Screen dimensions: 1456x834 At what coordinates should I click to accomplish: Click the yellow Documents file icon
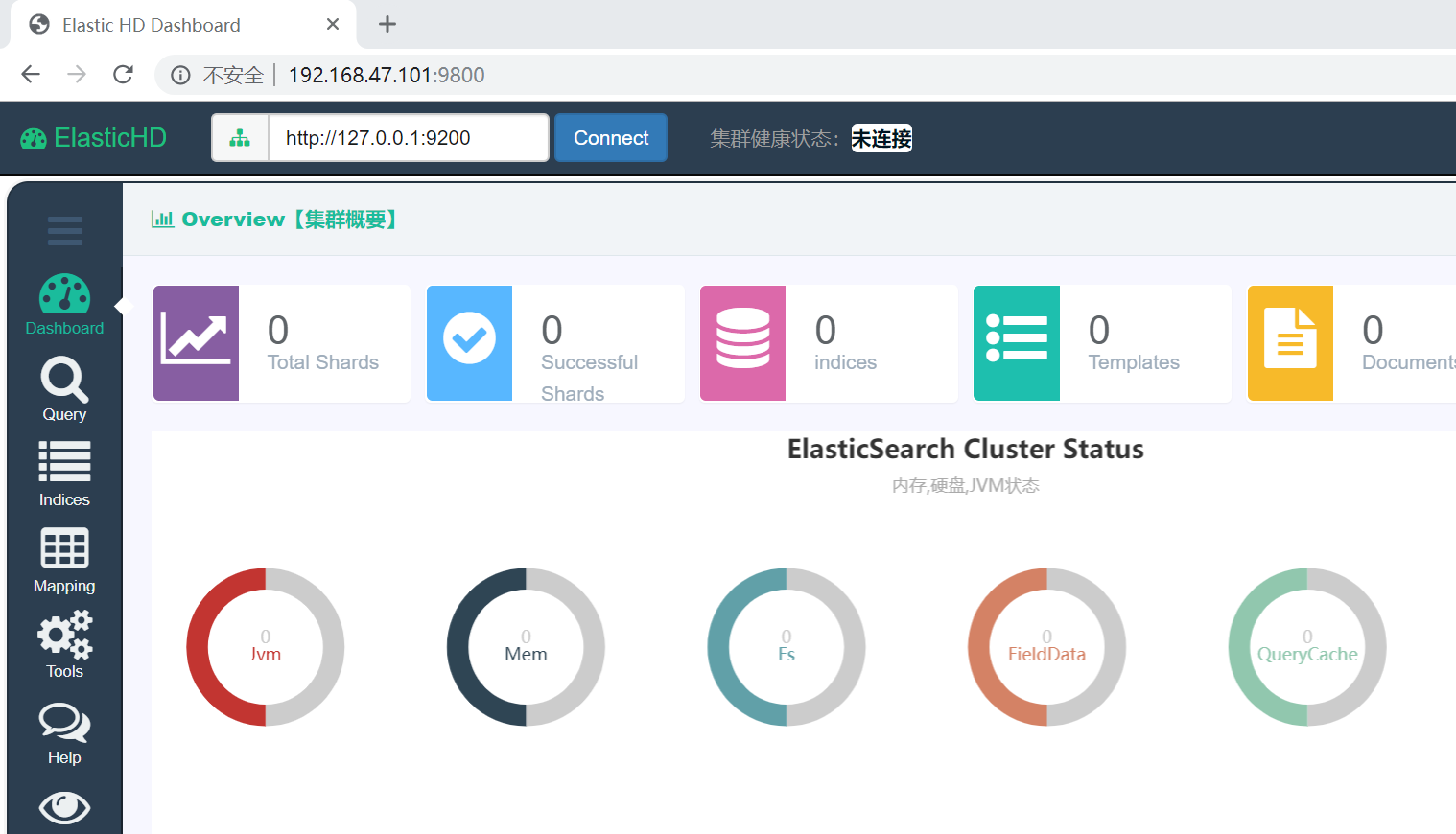click(1290, 343)
